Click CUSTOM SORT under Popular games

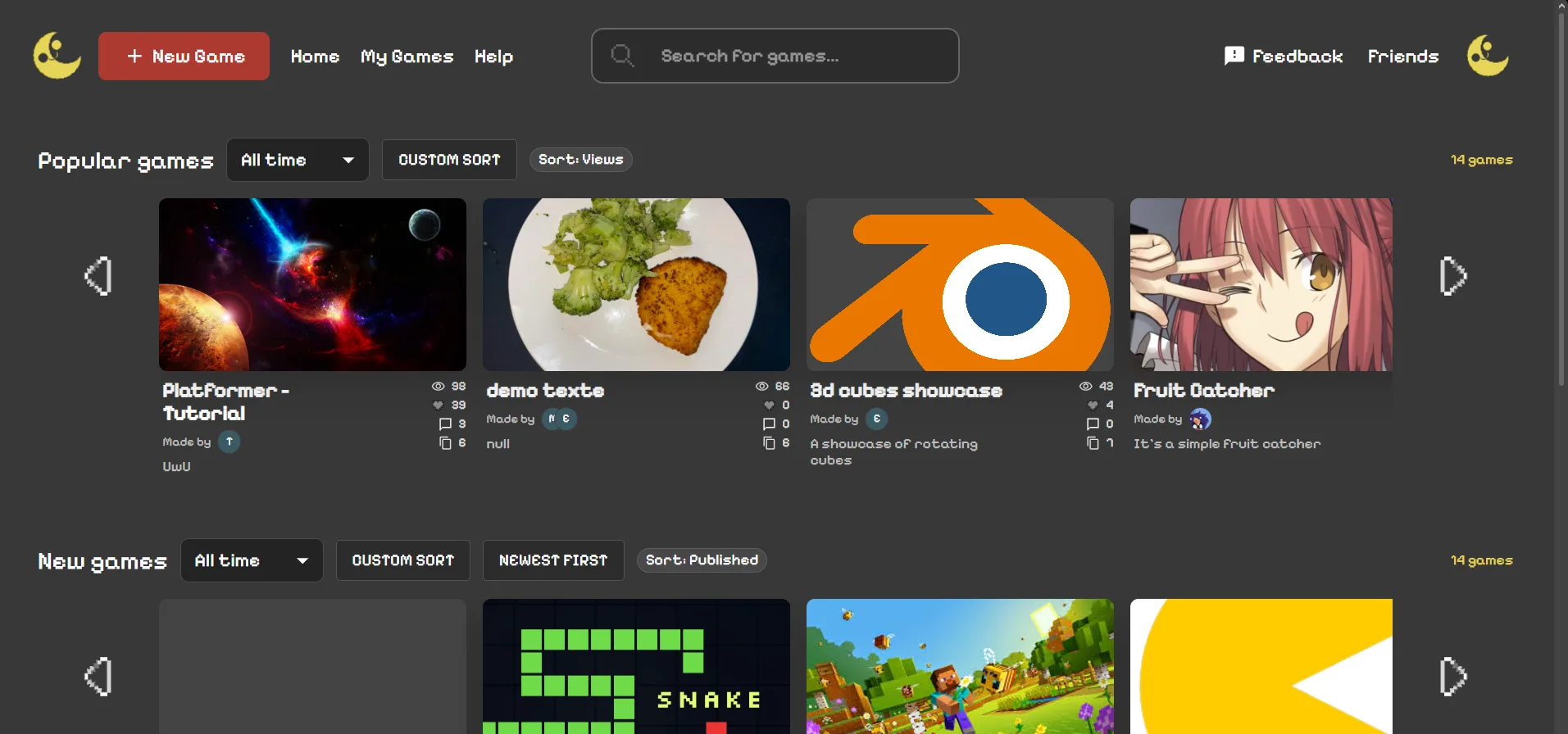pyautogui.click(x=449, y=160)
